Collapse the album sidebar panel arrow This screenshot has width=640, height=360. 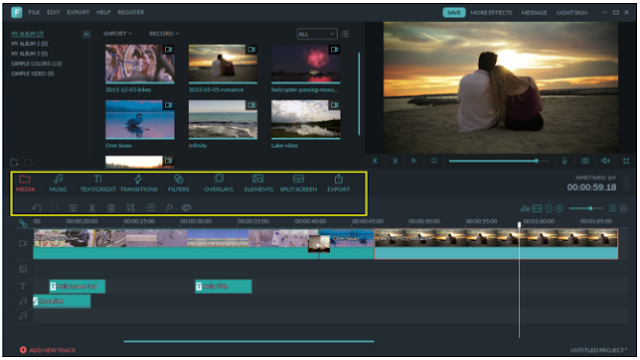tap(86, 34)
